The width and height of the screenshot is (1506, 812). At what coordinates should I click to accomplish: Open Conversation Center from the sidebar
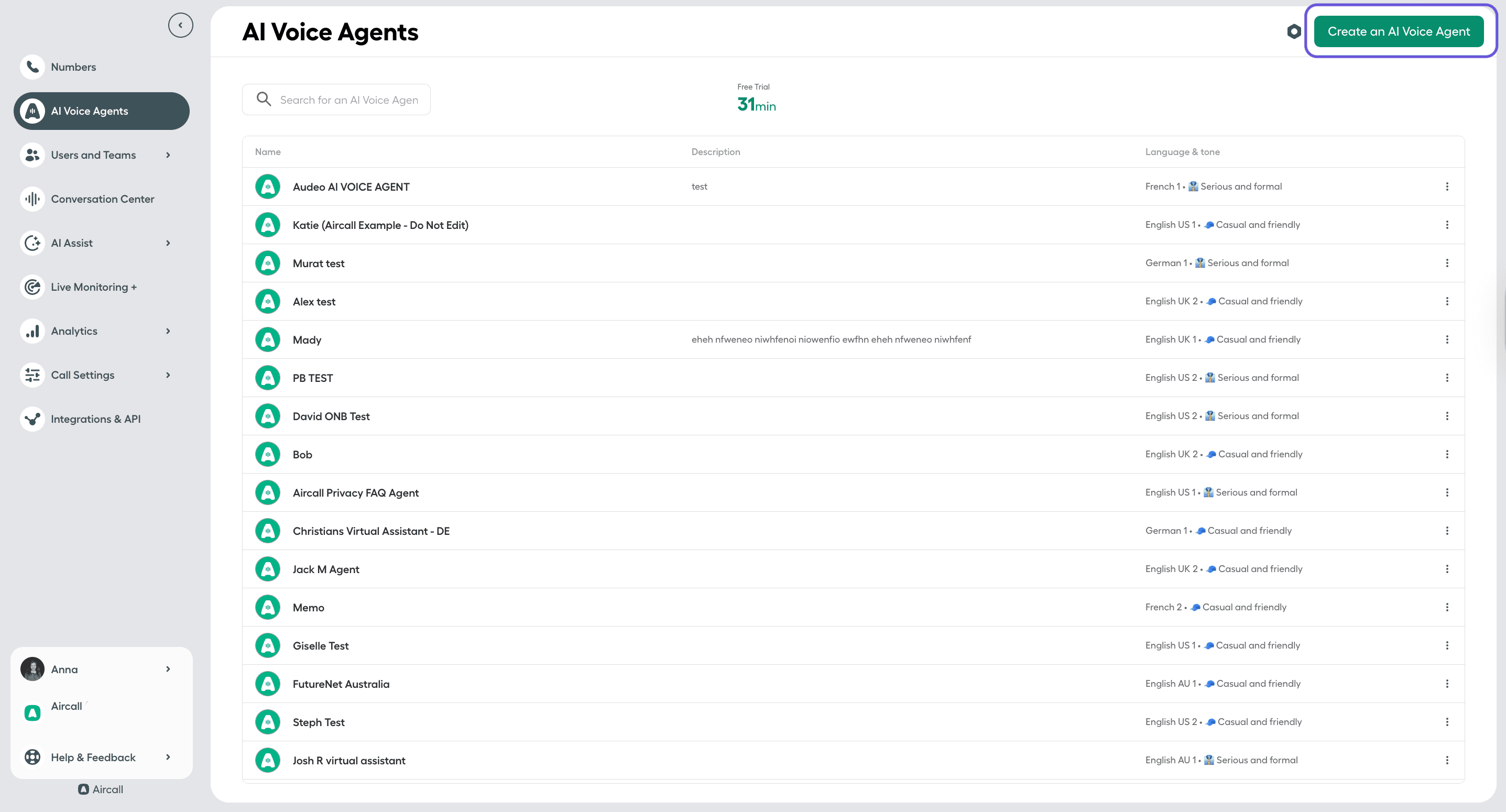click(102, 199)
